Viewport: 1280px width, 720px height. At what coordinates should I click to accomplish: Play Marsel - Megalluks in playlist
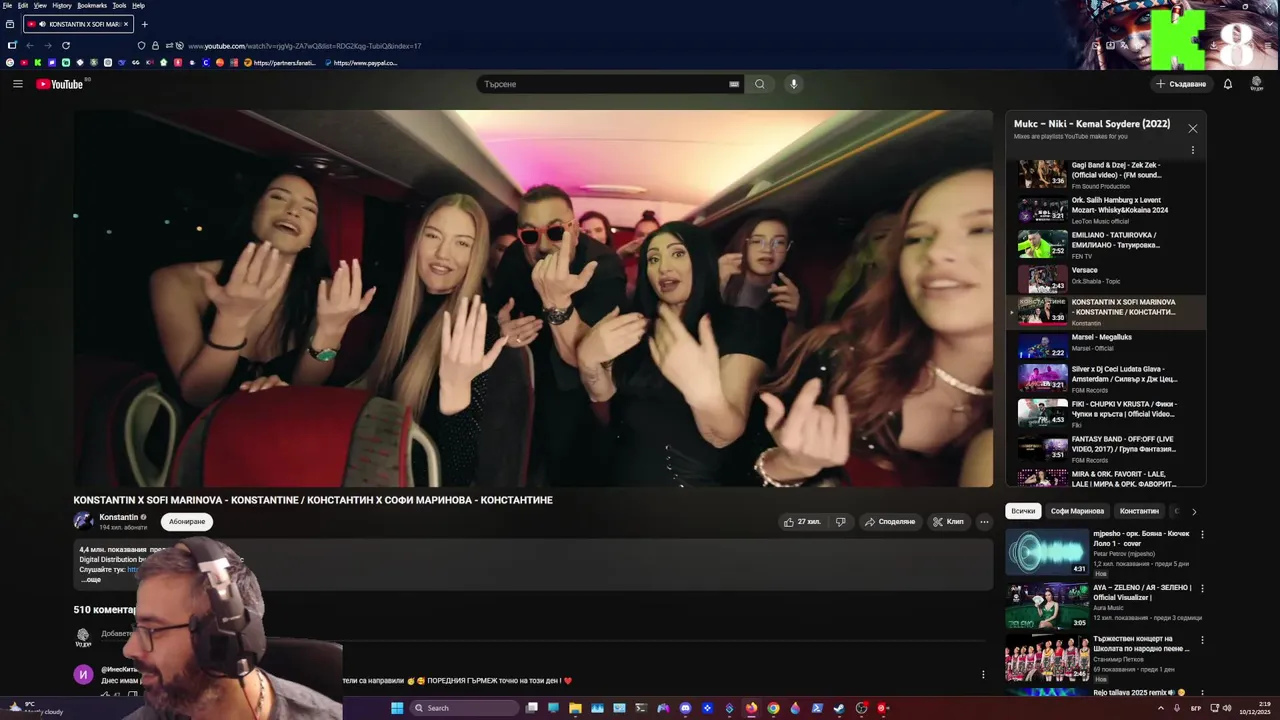(1106, 344)
